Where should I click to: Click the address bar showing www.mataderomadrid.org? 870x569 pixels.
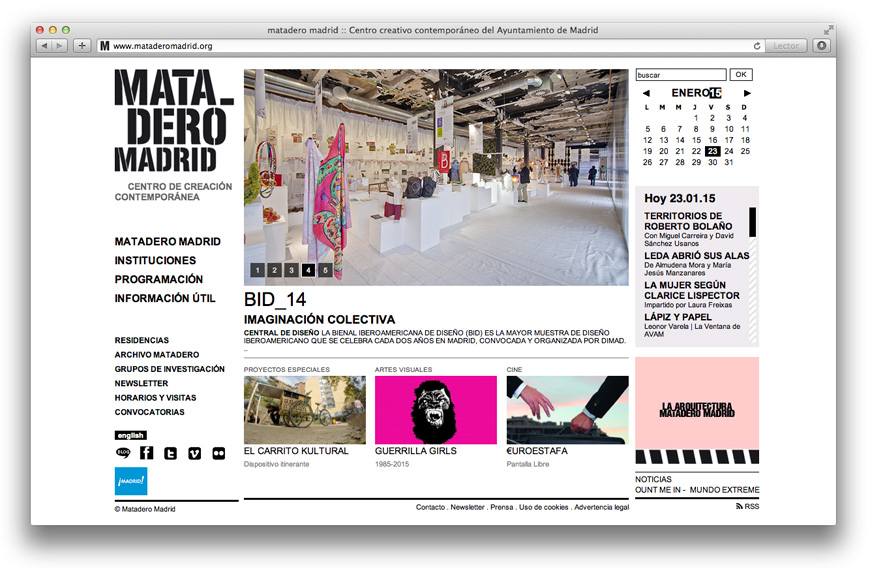tap(424, 46)
